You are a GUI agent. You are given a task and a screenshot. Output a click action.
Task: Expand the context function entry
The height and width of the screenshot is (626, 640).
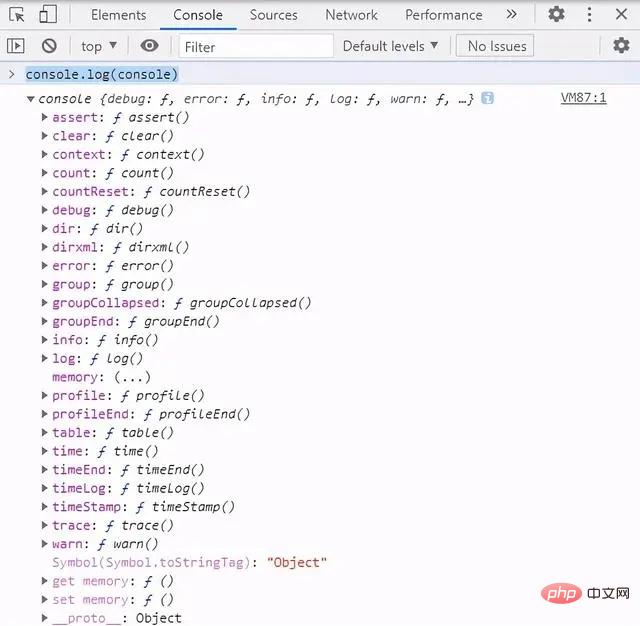coord(44,155)
